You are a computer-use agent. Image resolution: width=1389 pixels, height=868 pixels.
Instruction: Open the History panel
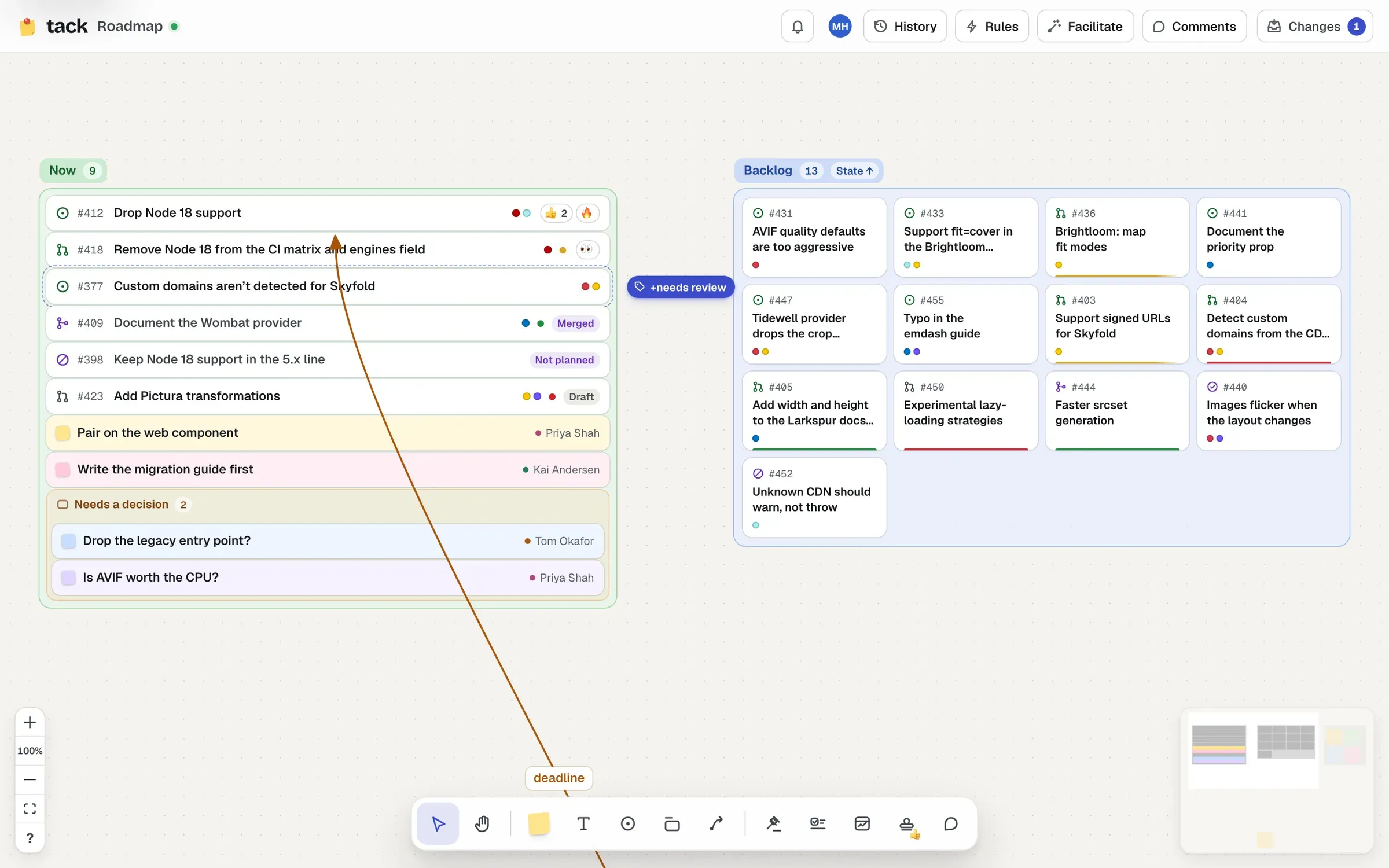pos(905,26)
